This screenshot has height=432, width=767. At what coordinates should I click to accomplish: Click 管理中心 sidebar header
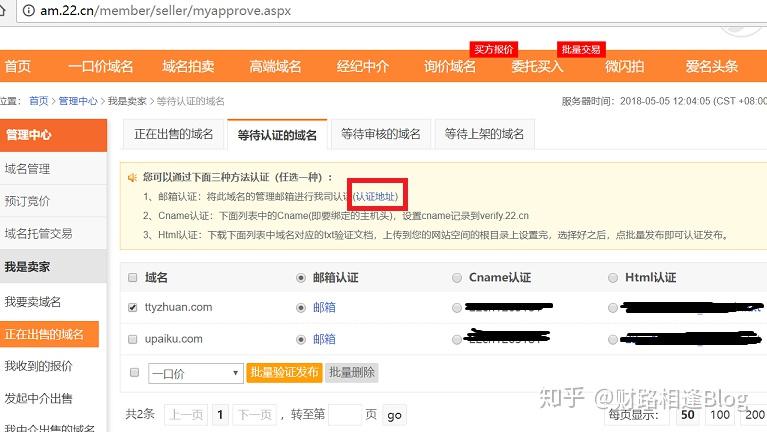pos(53,135)
